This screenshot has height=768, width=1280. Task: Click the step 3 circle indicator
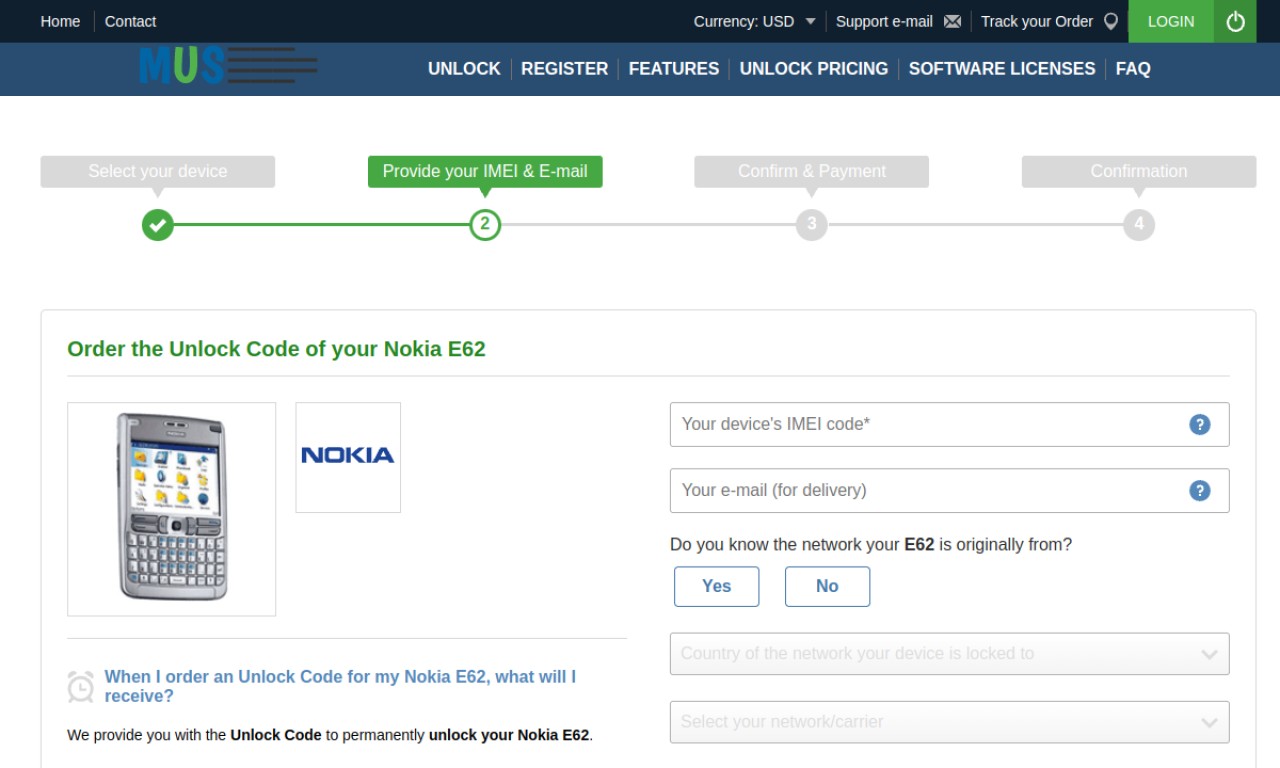812,225
